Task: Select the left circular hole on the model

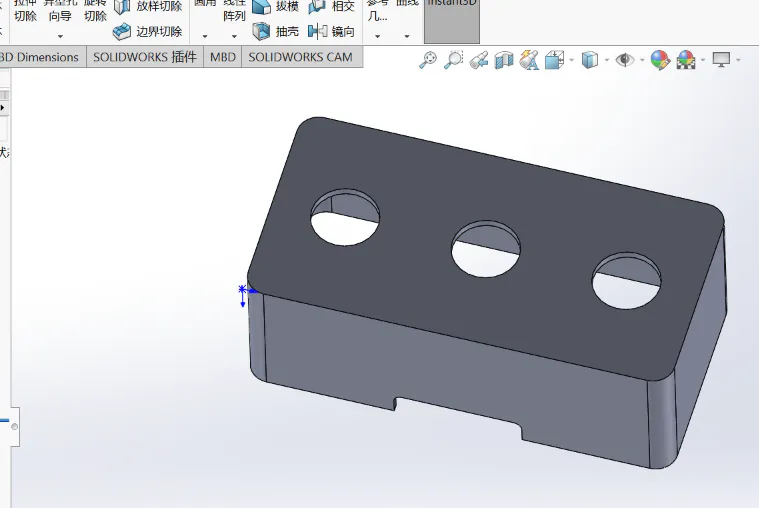Action: tap(345, 217)
